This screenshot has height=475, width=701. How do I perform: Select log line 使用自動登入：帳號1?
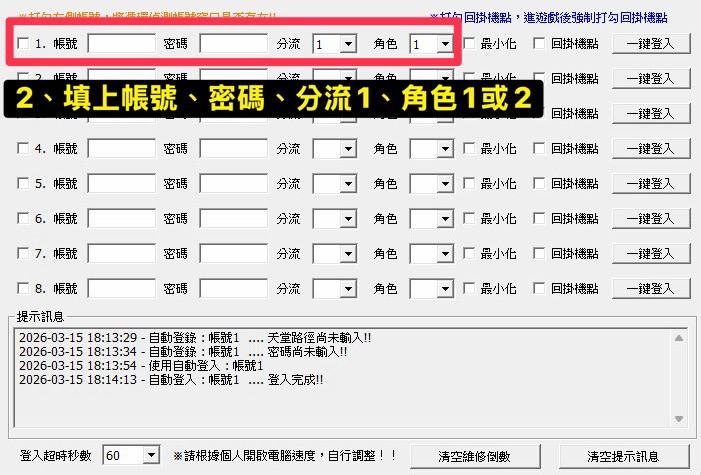click(x=141, y=365)
